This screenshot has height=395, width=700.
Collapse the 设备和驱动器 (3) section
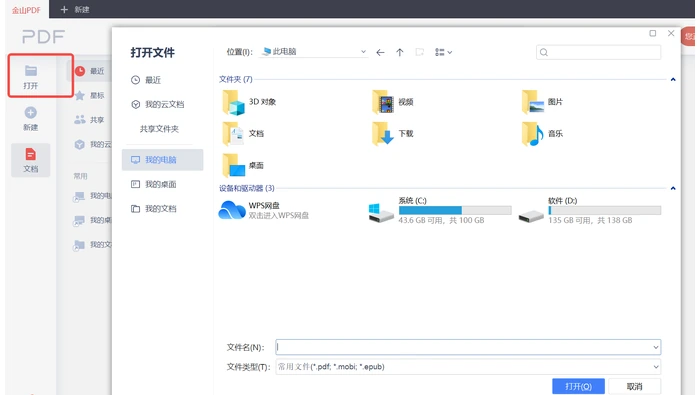point(673,188)
